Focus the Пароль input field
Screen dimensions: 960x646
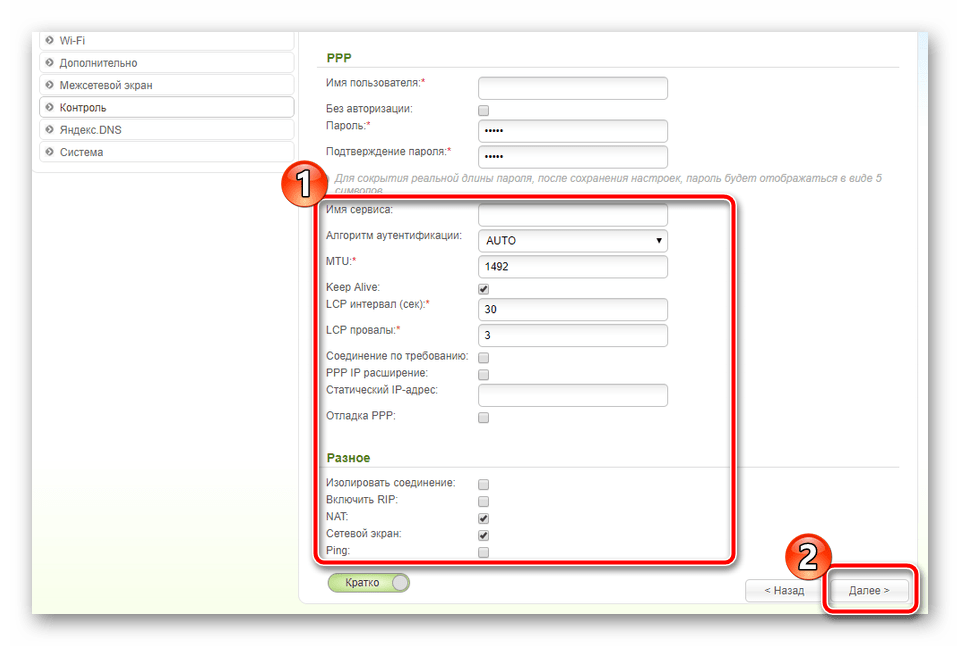point(572,131)
